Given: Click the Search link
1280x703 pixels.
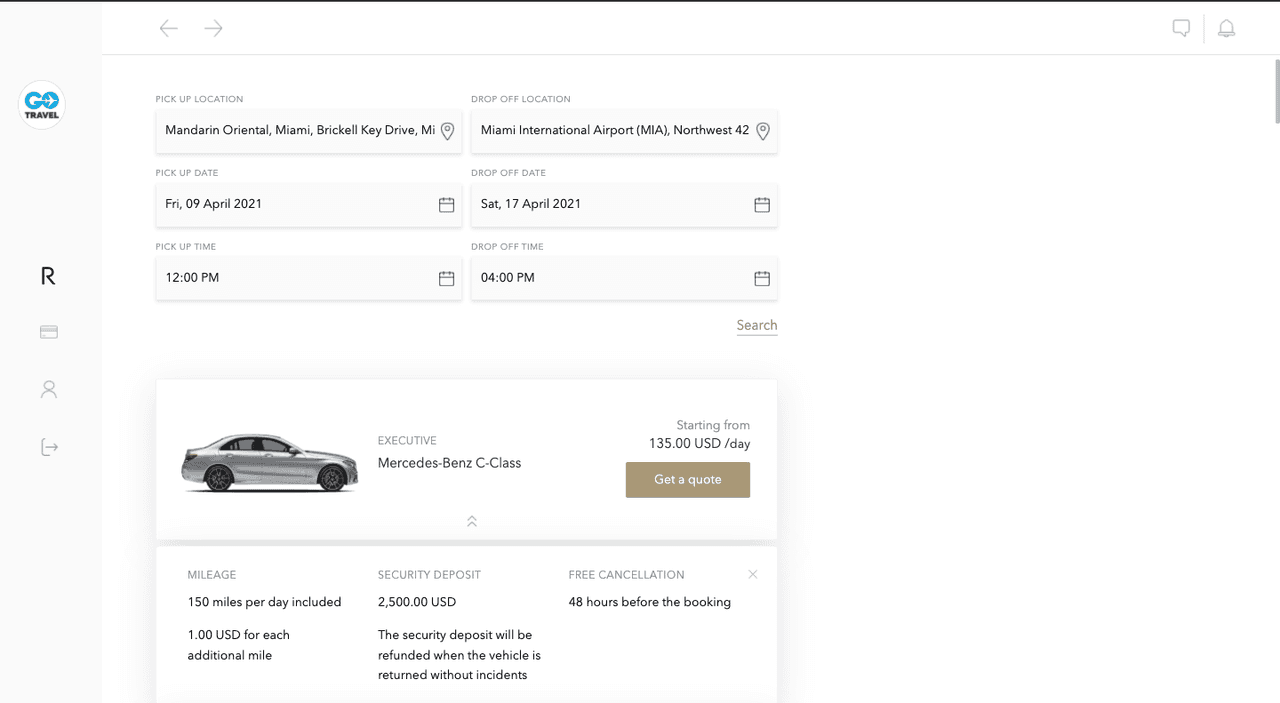Looking at the screenshot, I should coord(757,325).
